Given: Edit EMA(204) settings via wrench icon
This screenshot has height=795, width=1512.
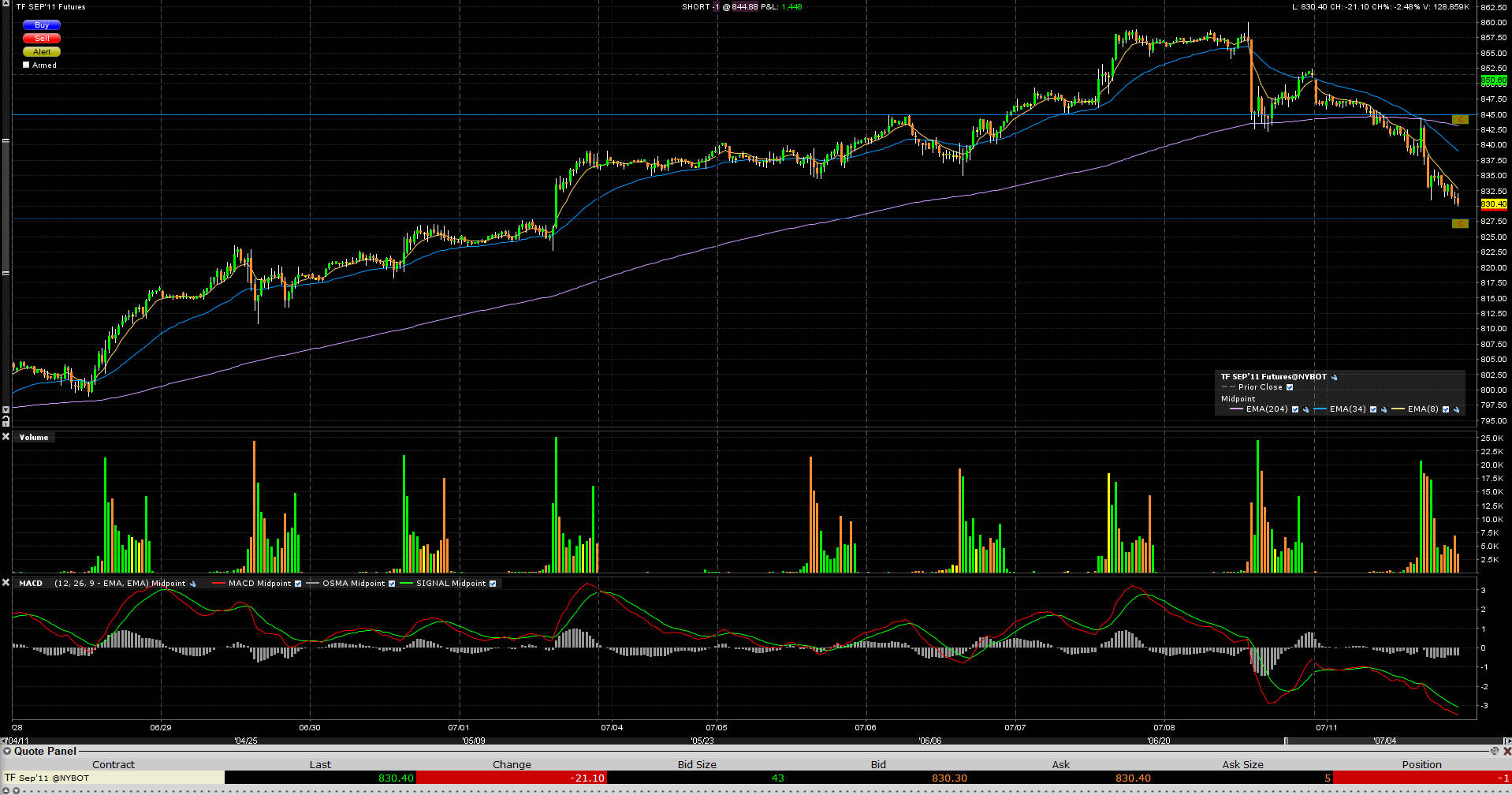Looking at the screenshot, I should coord(1305,409).
